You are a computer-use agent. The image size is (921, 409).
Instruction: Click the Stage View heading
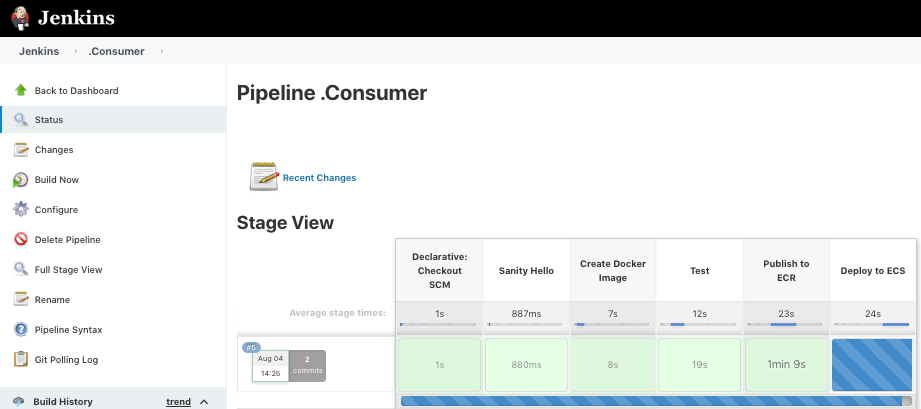point(285,223)
